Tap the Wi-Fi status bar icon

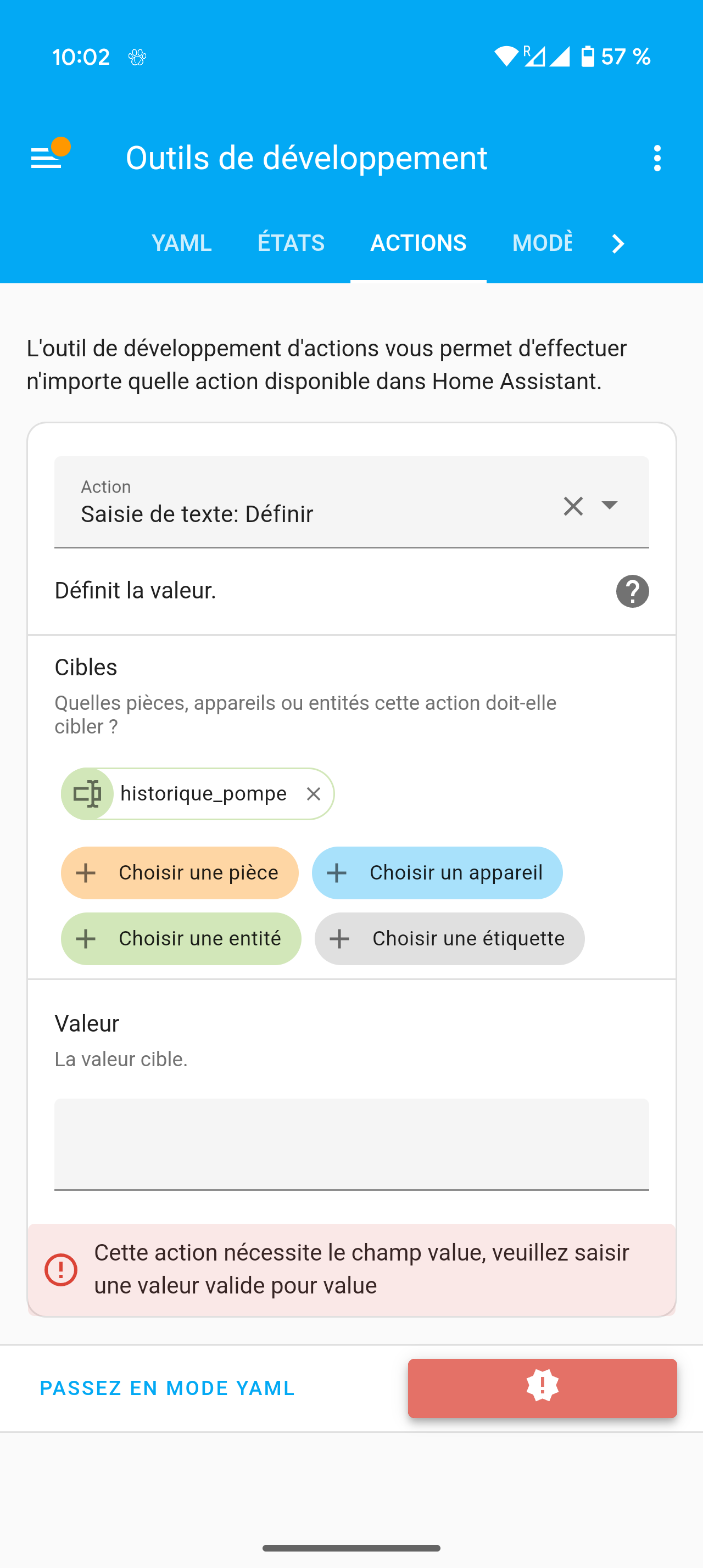(x=505, y=57)
